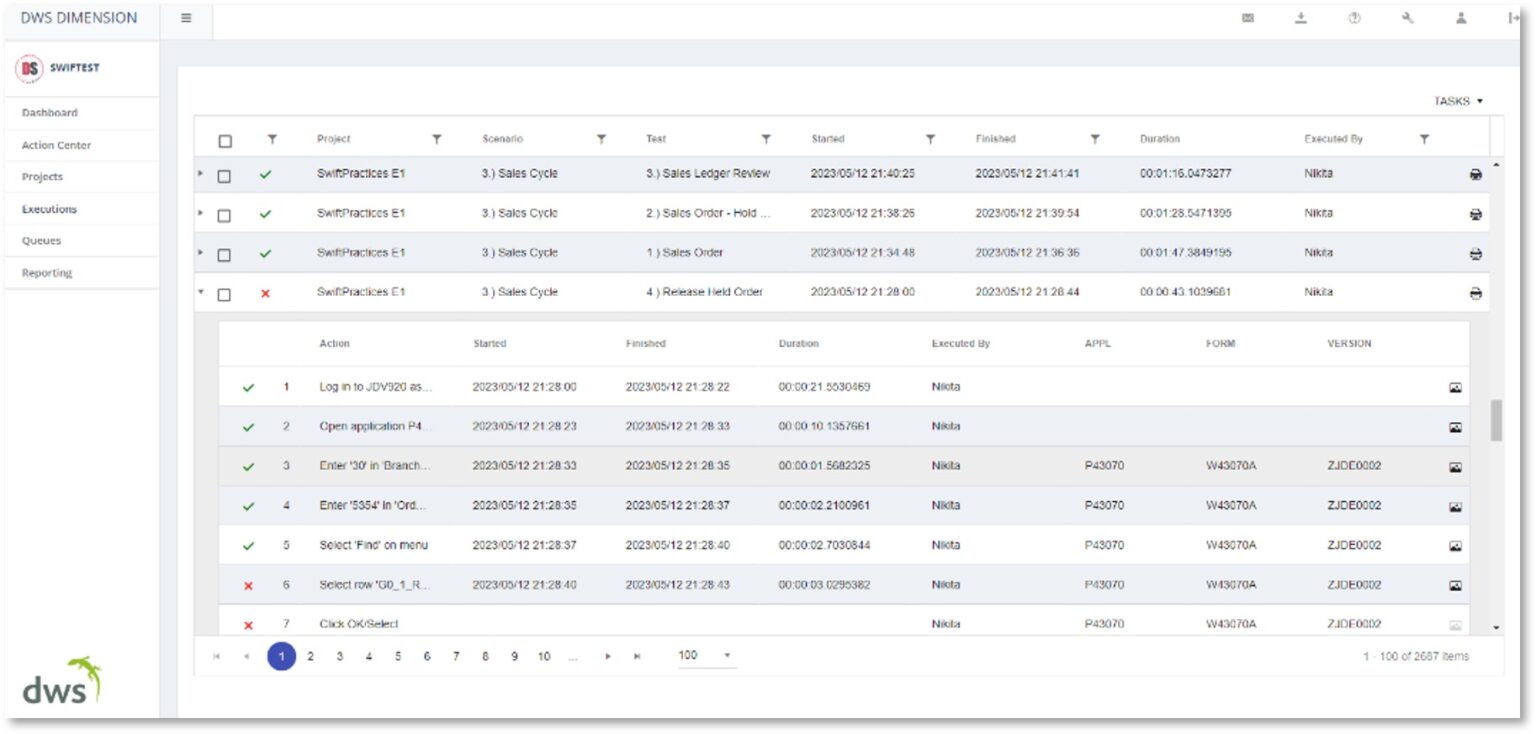Open the user profile icon
Image resolution: width=1536 pixels, height=734 pixels.
1461,18
